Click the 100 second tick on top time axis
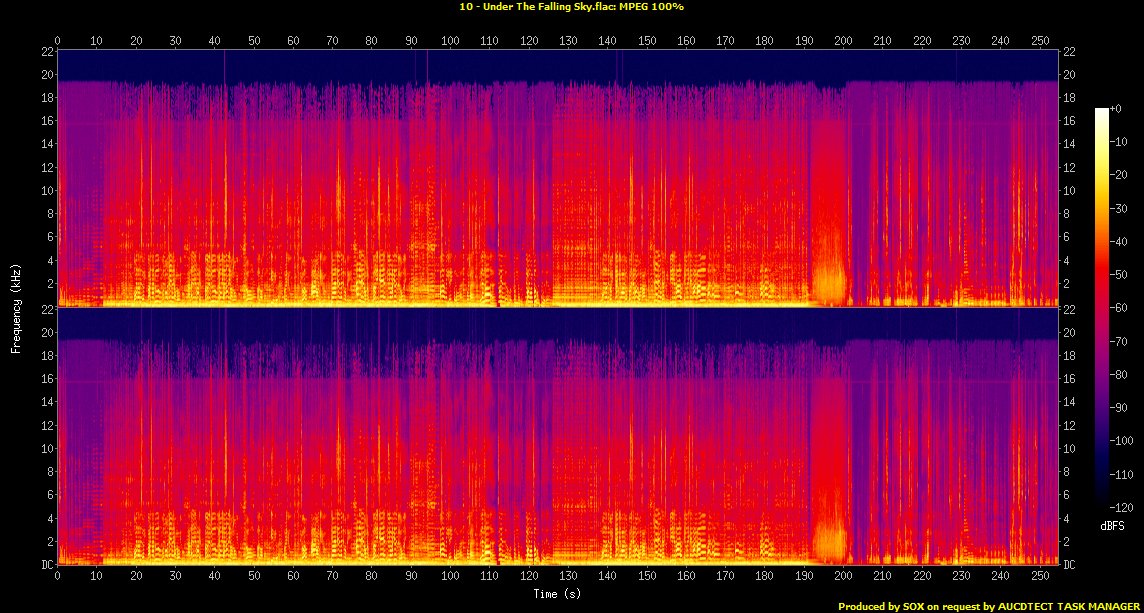This screenshot has width=1144, height=613. point(450,41)
